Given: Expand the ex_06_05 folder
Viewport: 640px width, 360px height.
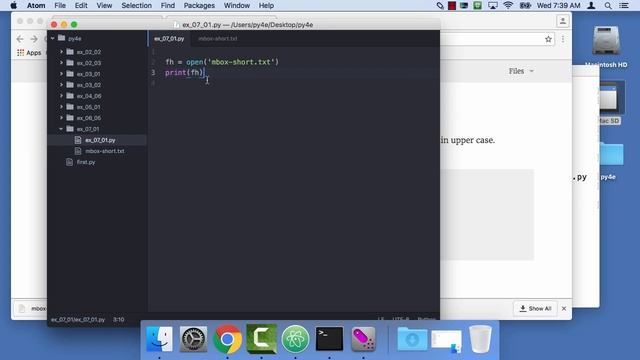Looking at the screenshot, I should click(61, 118).
